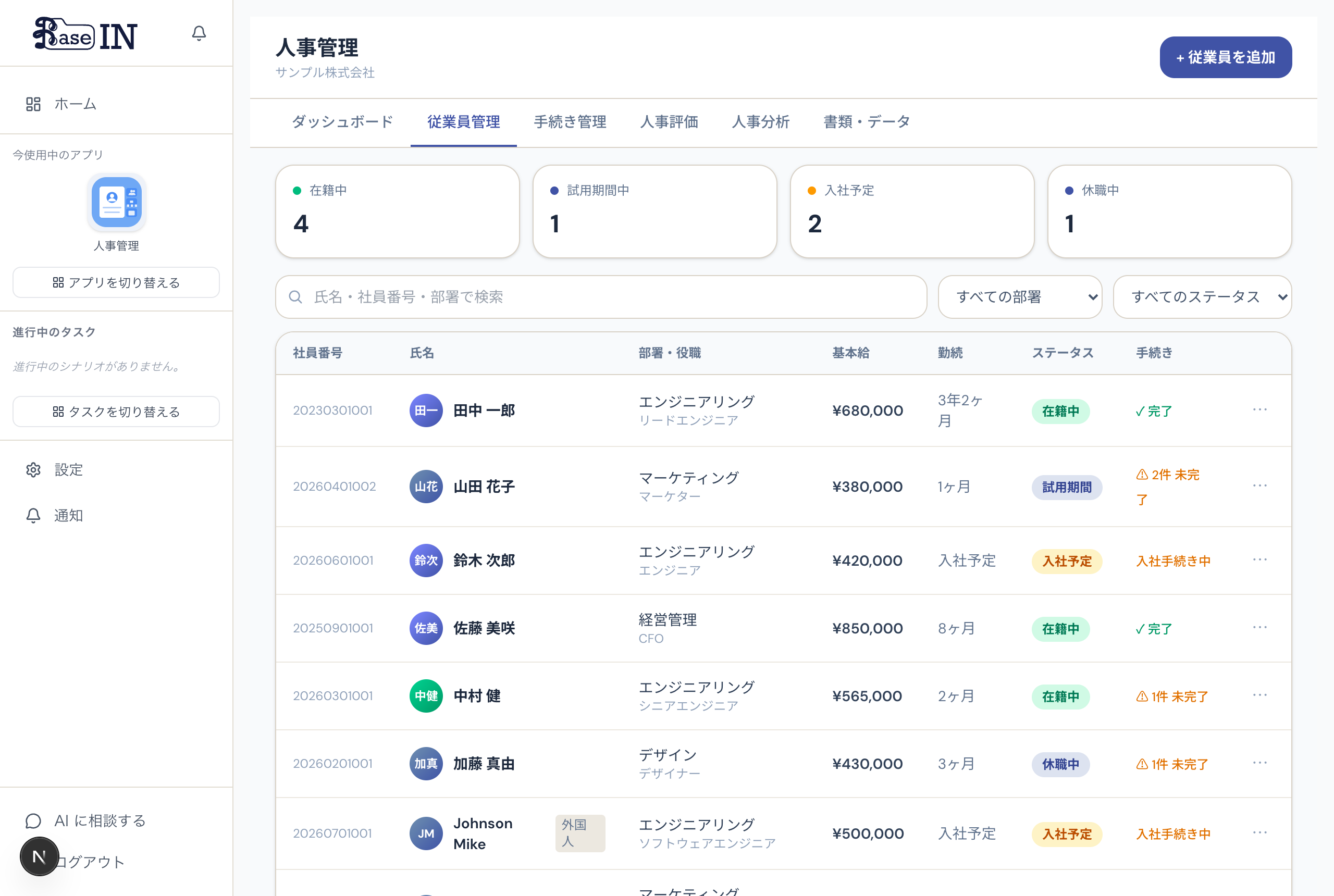The height and width of the screenshot is (896, 1334).
Task: Click the 休職中 summary card
Action: click(1169, 211)
